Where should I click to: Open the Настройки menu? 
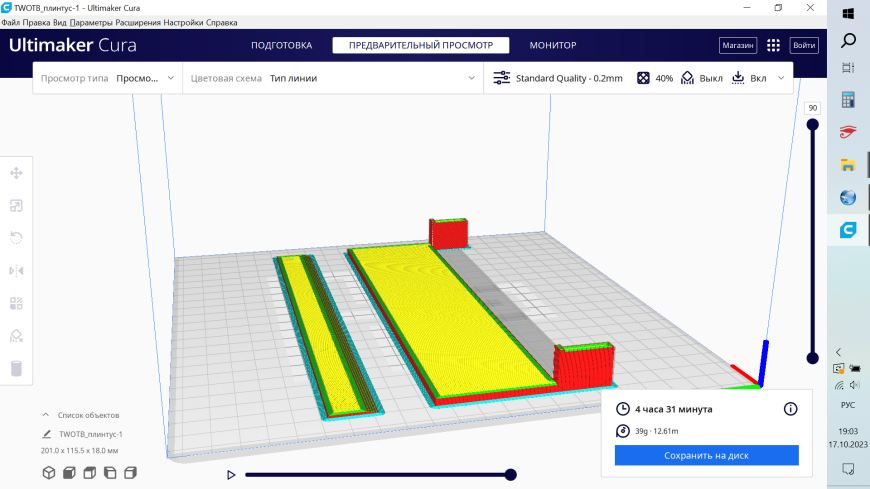coord(184,23)
